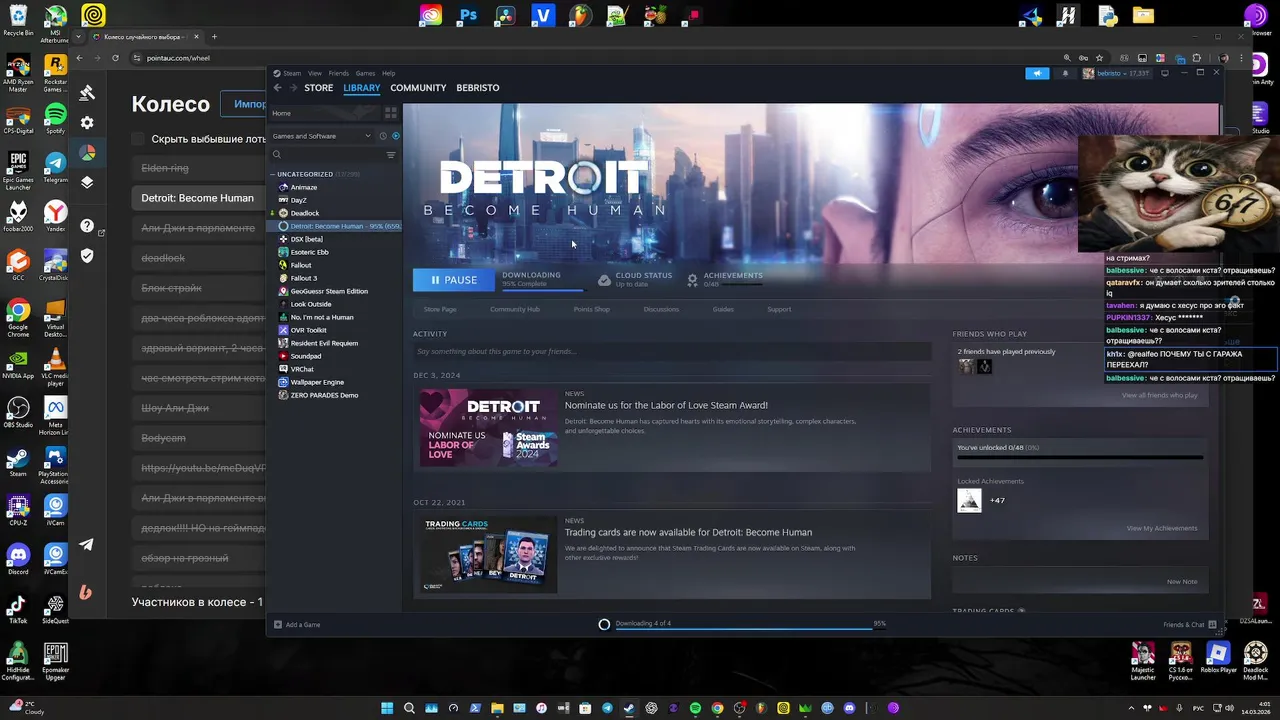Open wheel page settings gear in sidebar

(87, 123)
